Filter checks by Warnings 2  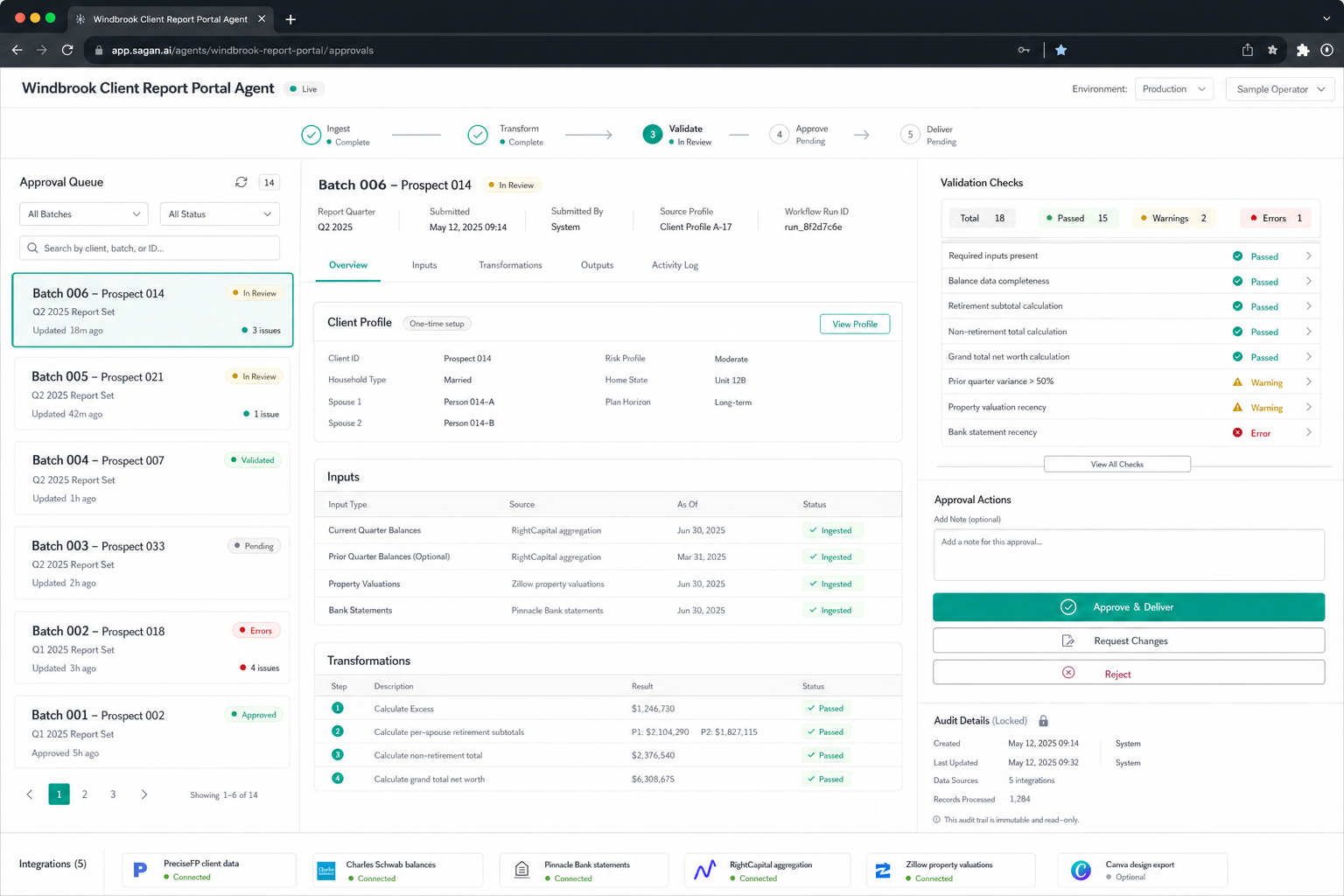[1173, 218]
